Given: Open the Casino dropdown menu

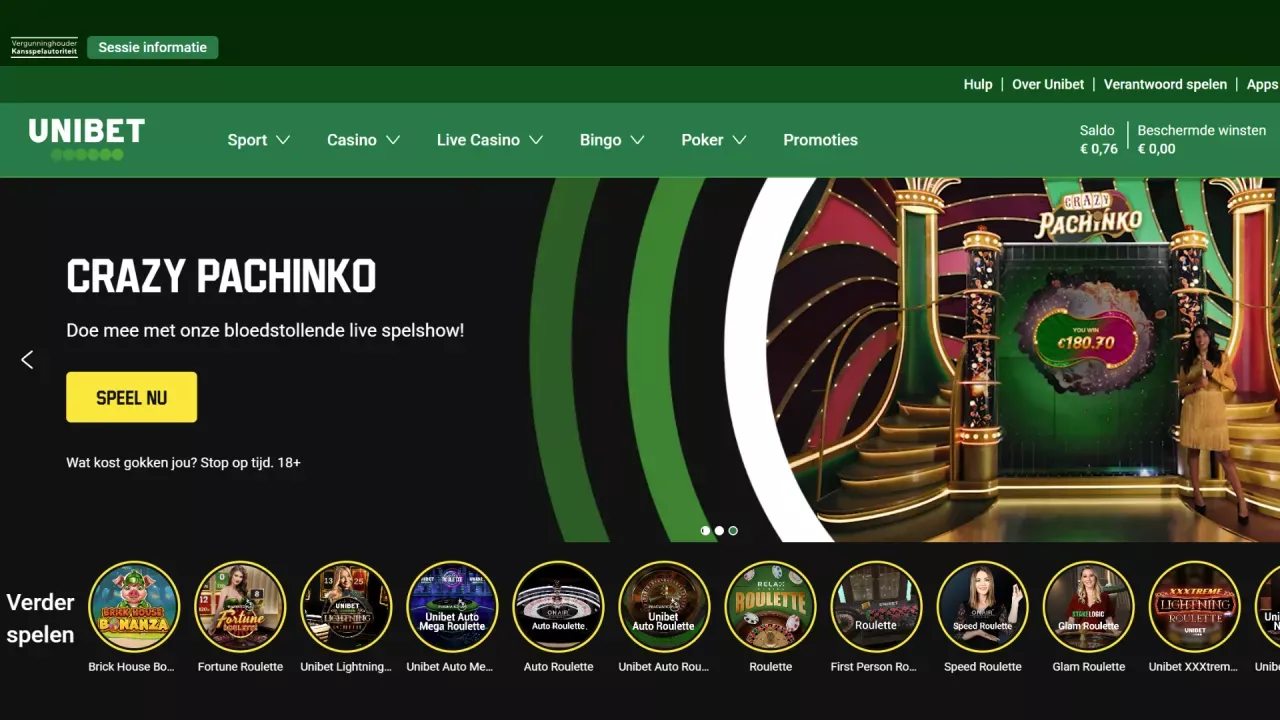Looking at the screenshot, I should tap(363, 140).
